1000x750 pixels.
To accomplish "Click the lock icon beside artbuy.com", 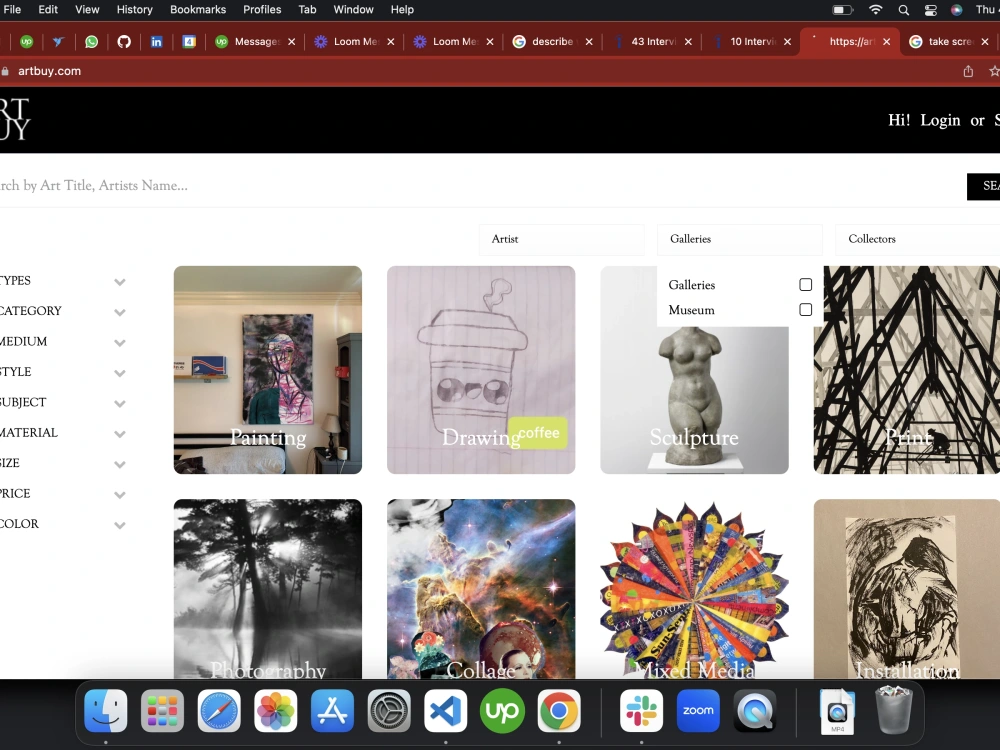I will [x=5, y=71].
